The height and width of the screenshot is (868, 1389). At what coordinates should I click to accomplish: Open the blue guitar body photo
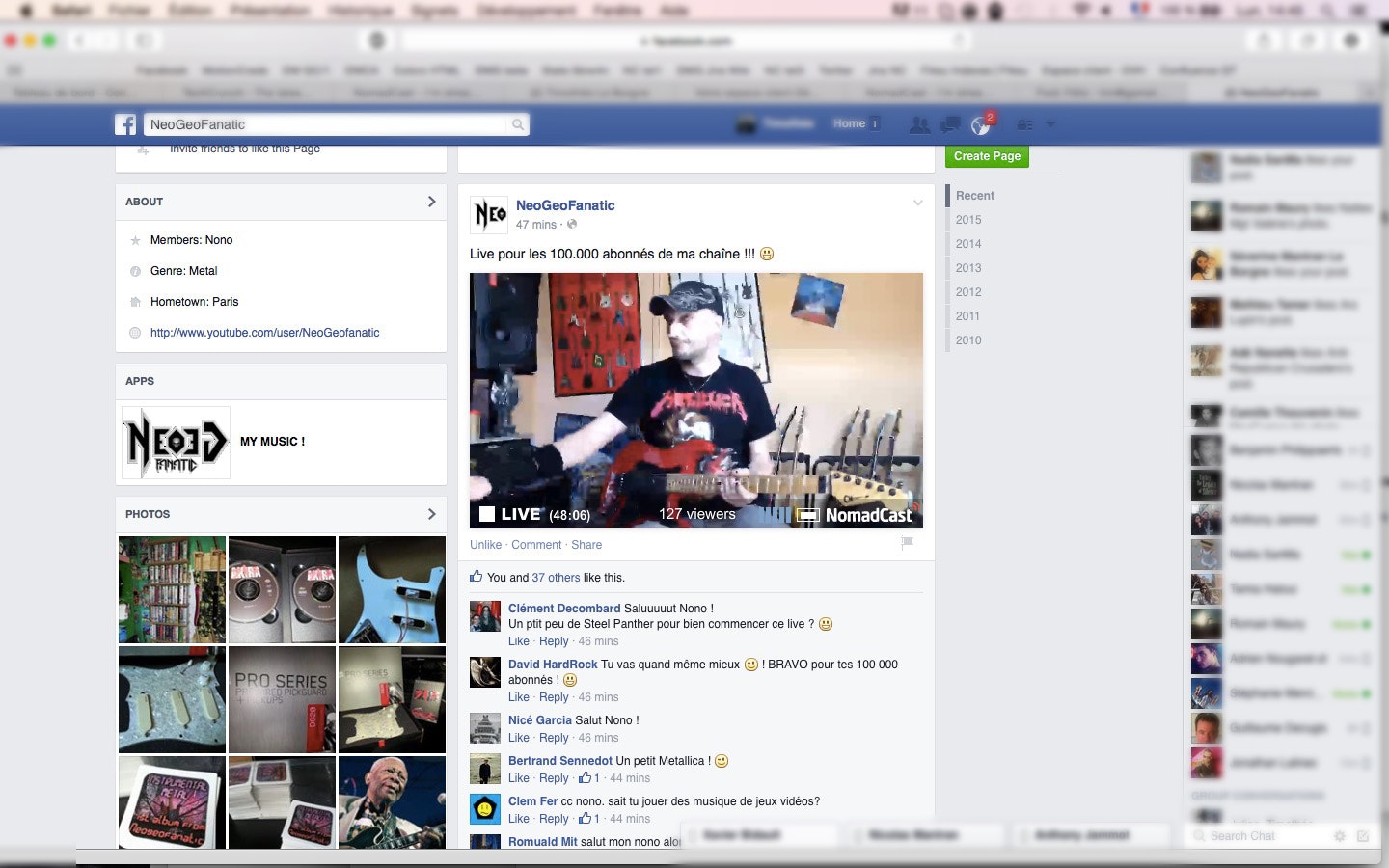392,590
